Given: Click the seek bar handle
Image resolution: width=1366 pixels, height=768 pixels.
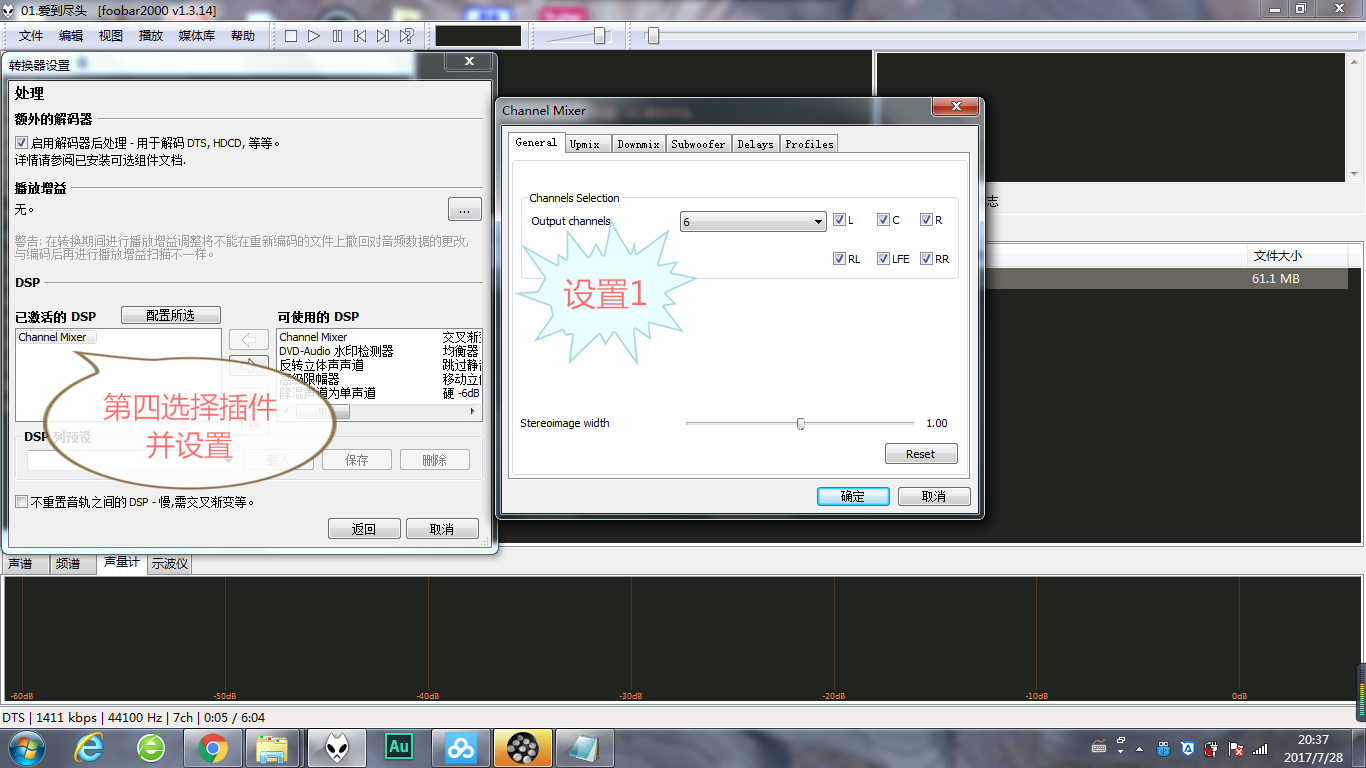Looking at the screenshot, I should (653, 36).
